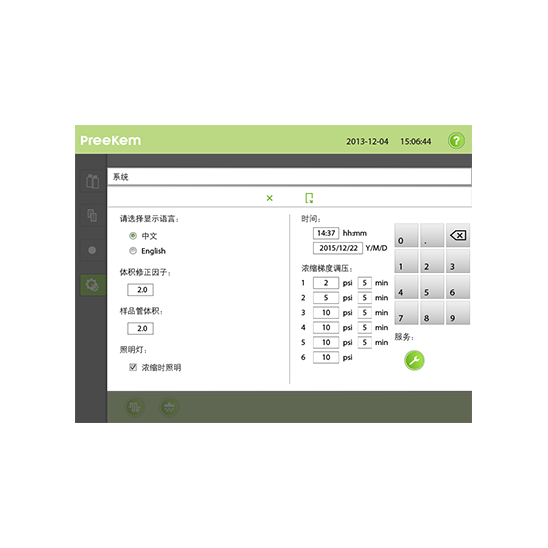This screenshot has width=548, height=548.
Task: Click the green wrench service icon
Action: pos(414,360)
